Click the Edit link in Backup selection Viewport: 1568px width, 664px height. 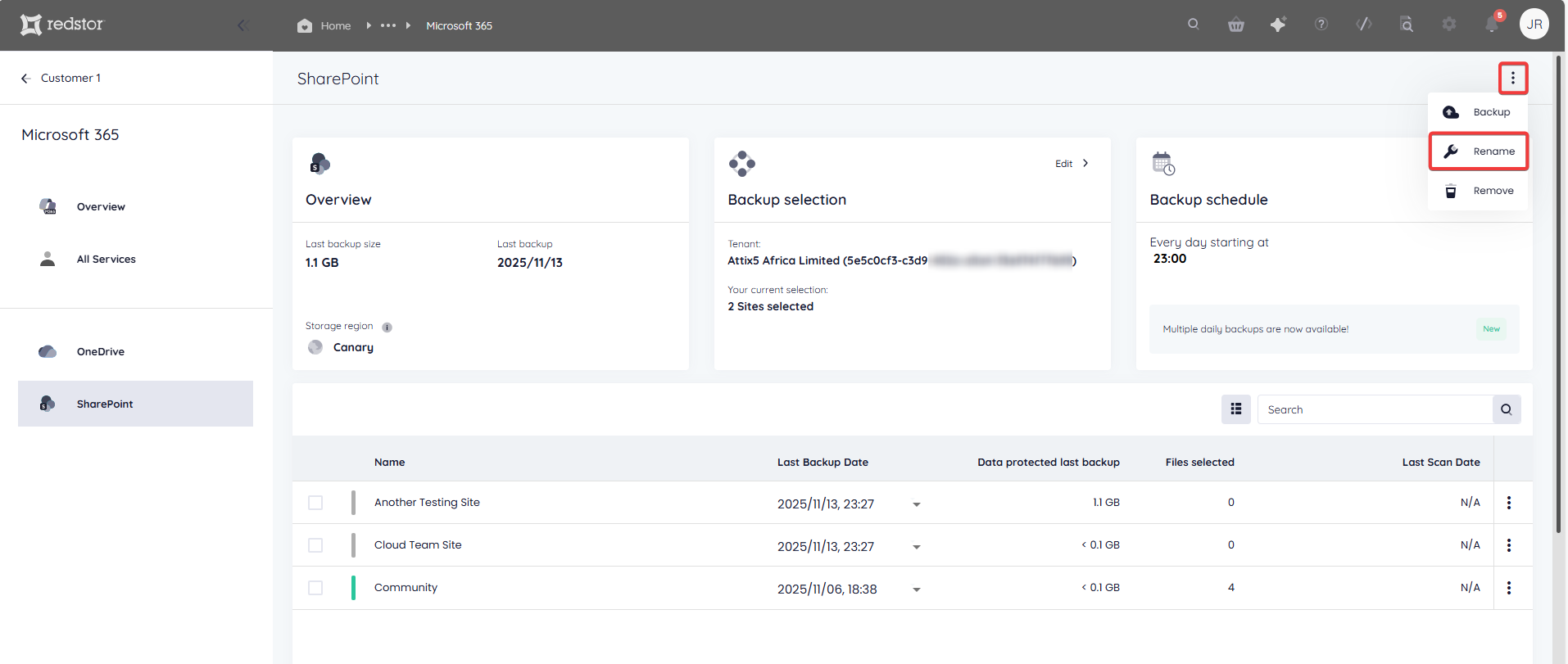pos(1072,164)
